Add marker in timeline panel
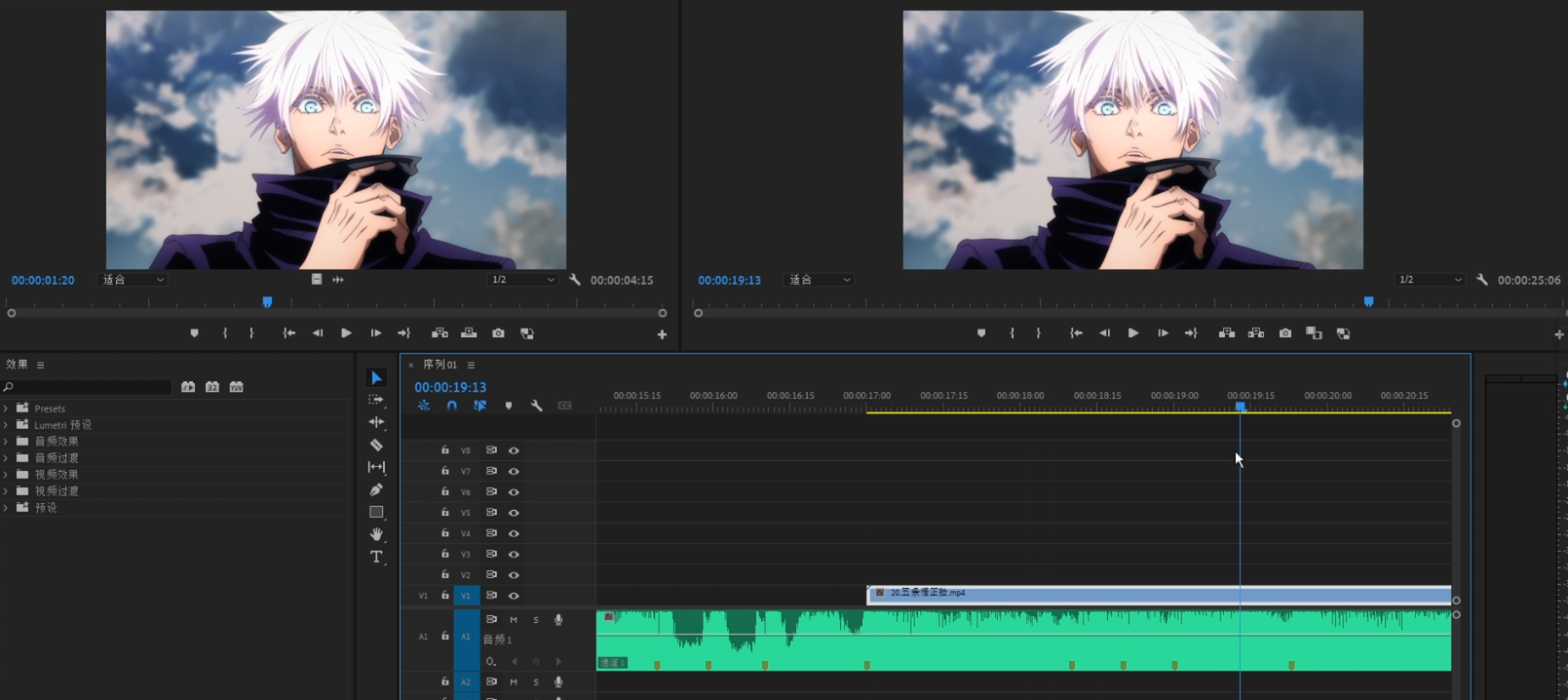This screenshot has height=700, width=1568. [509, 406]
